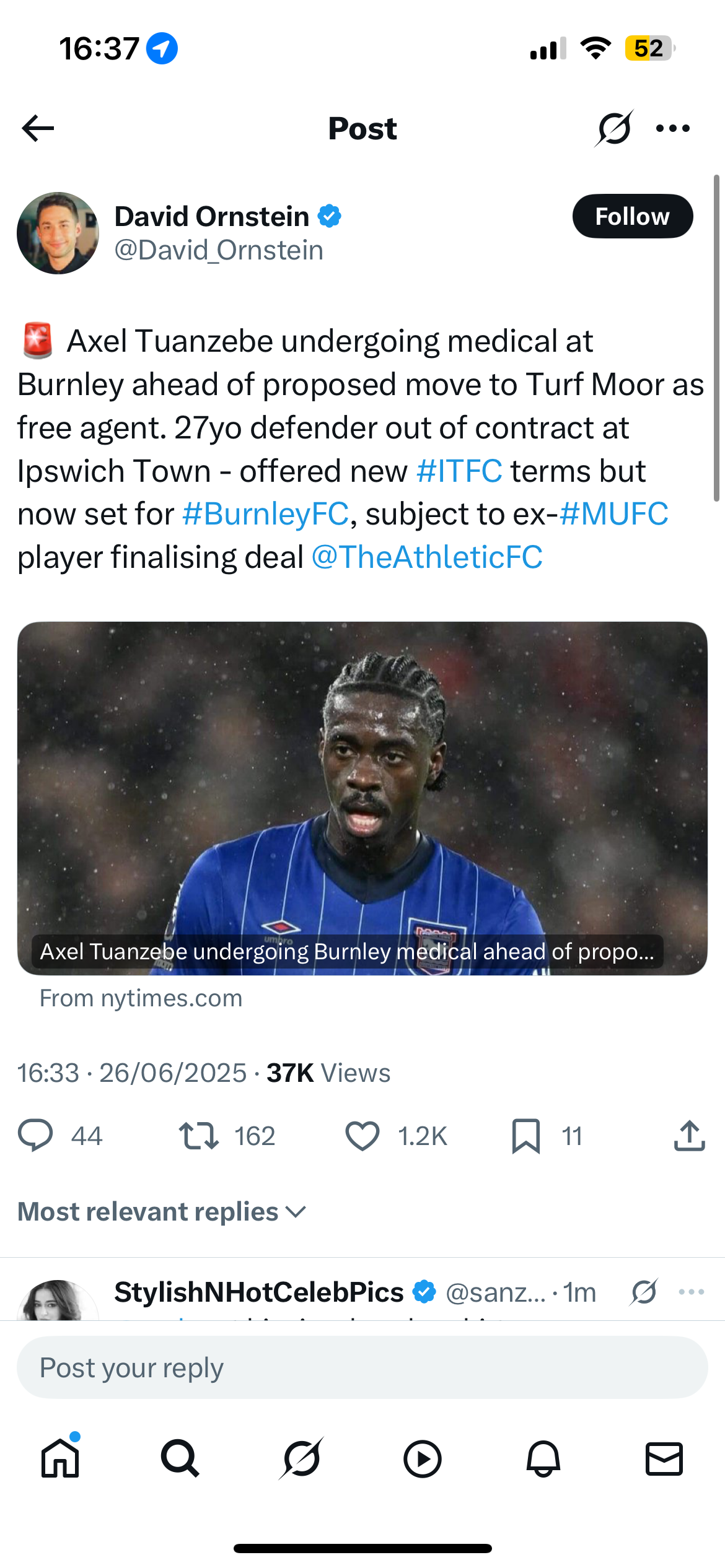This screenshot has width=725, height=1568.
Task: Follow David Ornstein
Action: [632, 216]
